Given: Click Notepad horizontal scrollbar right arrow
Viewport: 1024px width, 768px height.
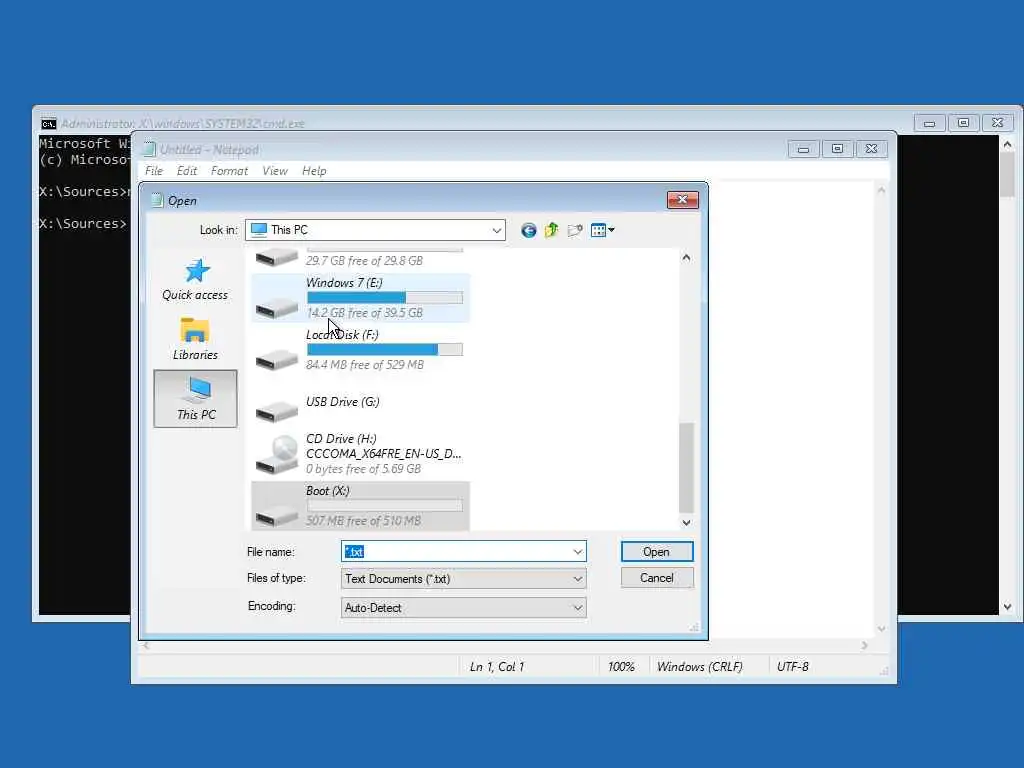Looking at the screenshot, I should pyautogui.click(x=865, y=645).
